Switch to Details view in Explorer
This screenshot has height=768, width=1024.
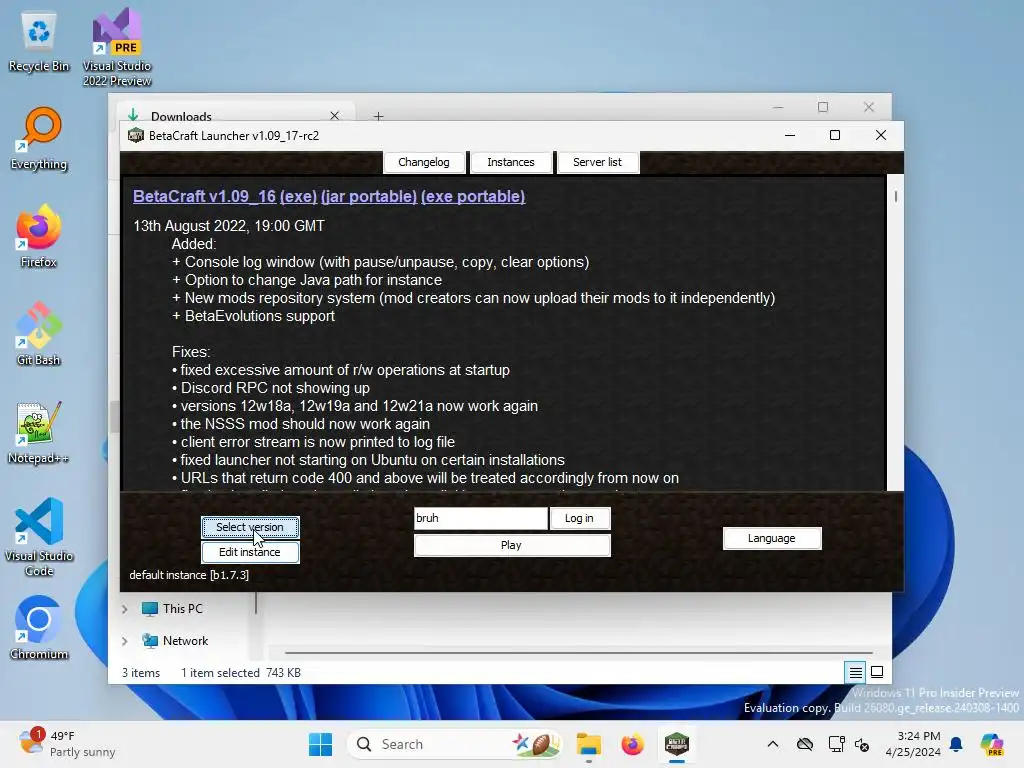coord(855,672)
